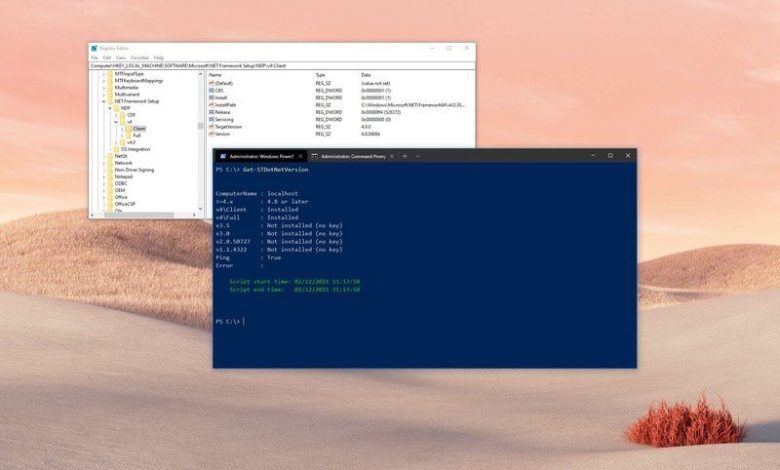Select the TargetVersion string value icon
Image resolution: width=780 pixels, height=470 pixels.
211,127
